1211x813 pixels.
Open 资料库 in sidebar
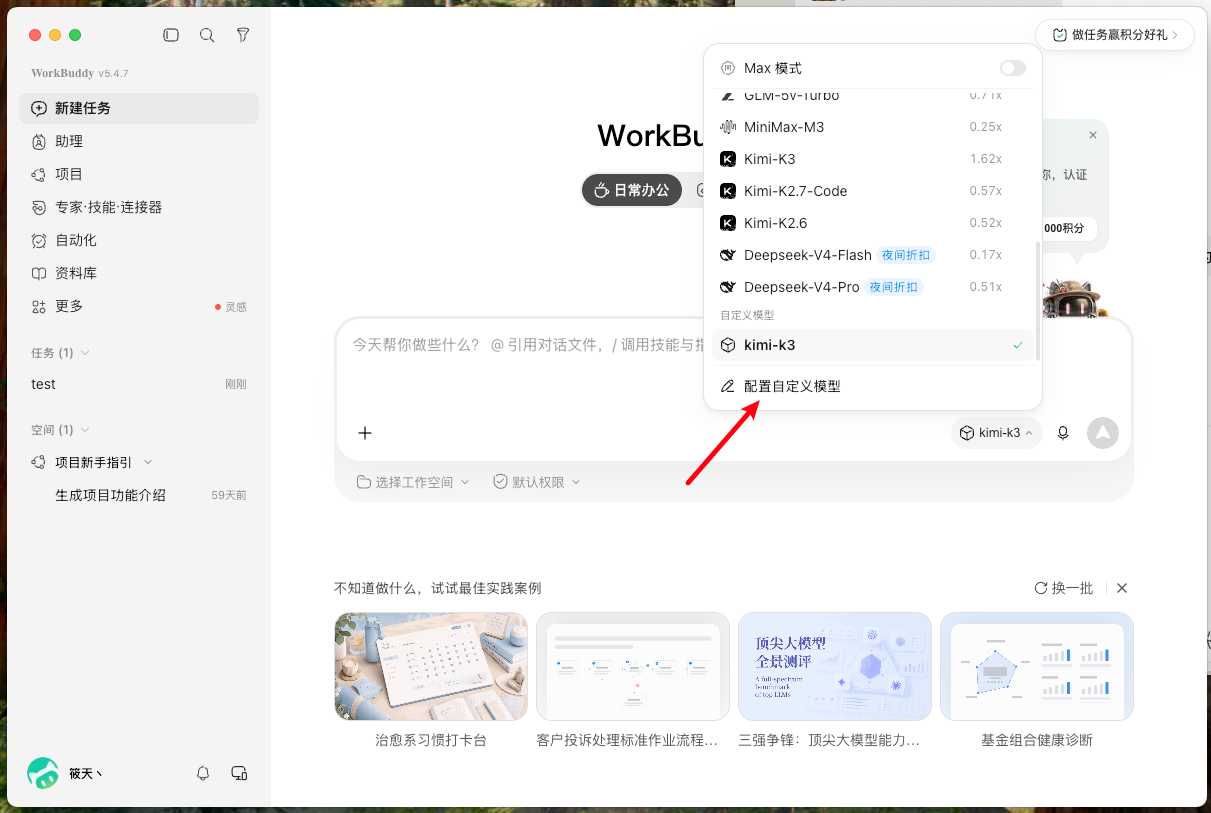point(139,273)
